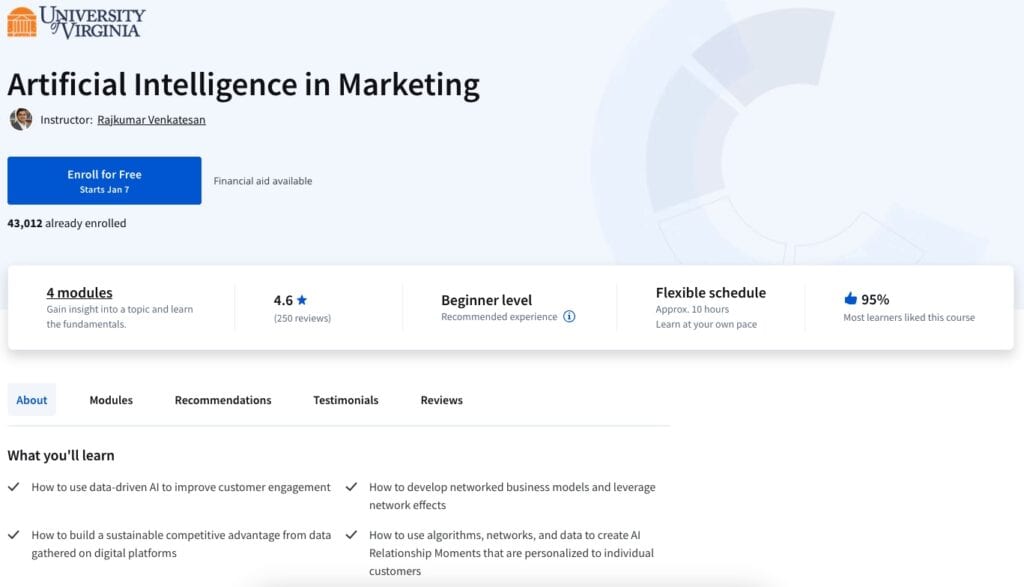This screenshot has width=1024, height=587.
Task: Click 'Recommended experience' label
Action: tap(499, 317)
